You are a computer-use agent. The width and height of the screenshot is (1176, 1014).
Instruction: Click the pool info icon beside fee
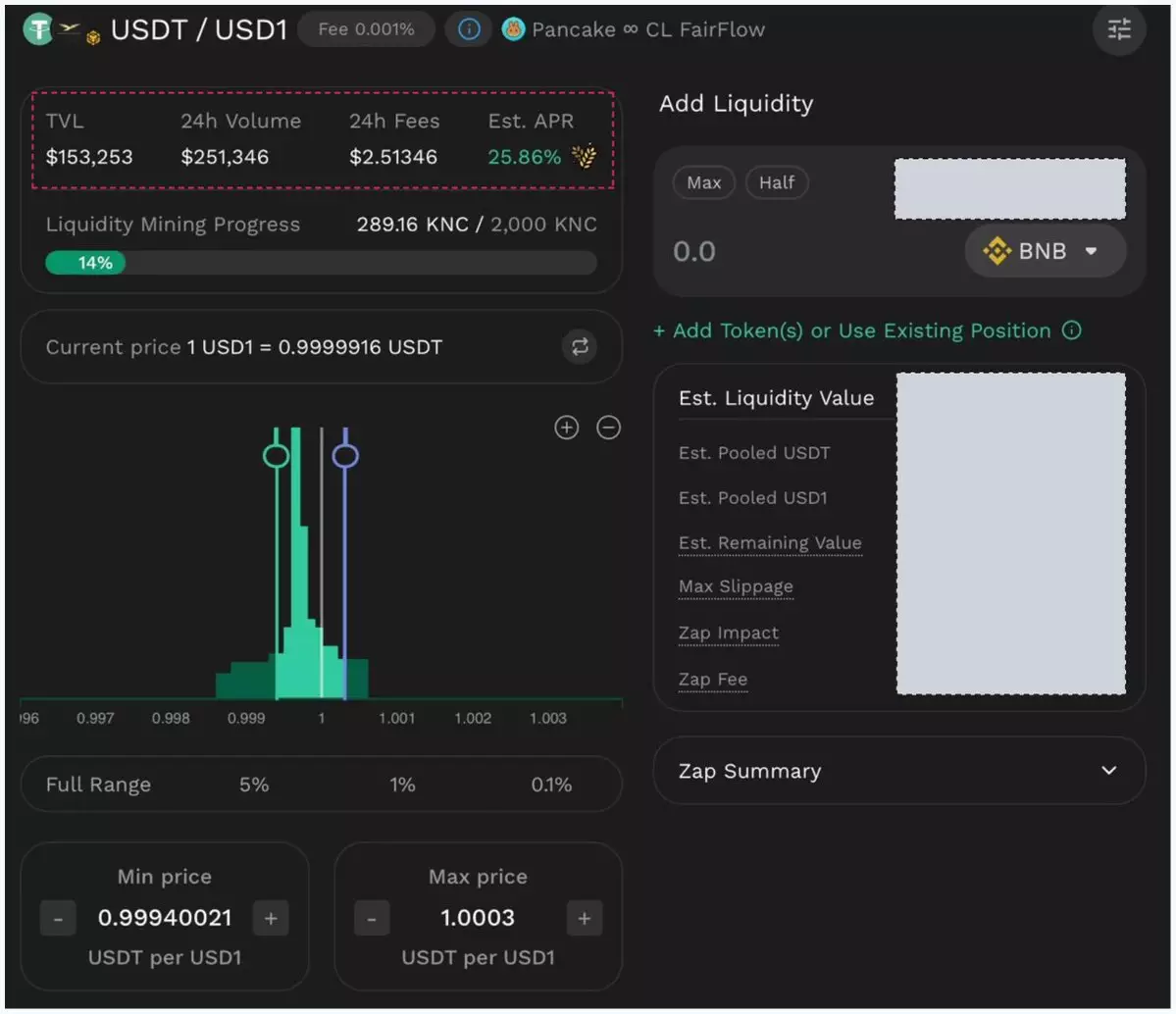[469, 30]
